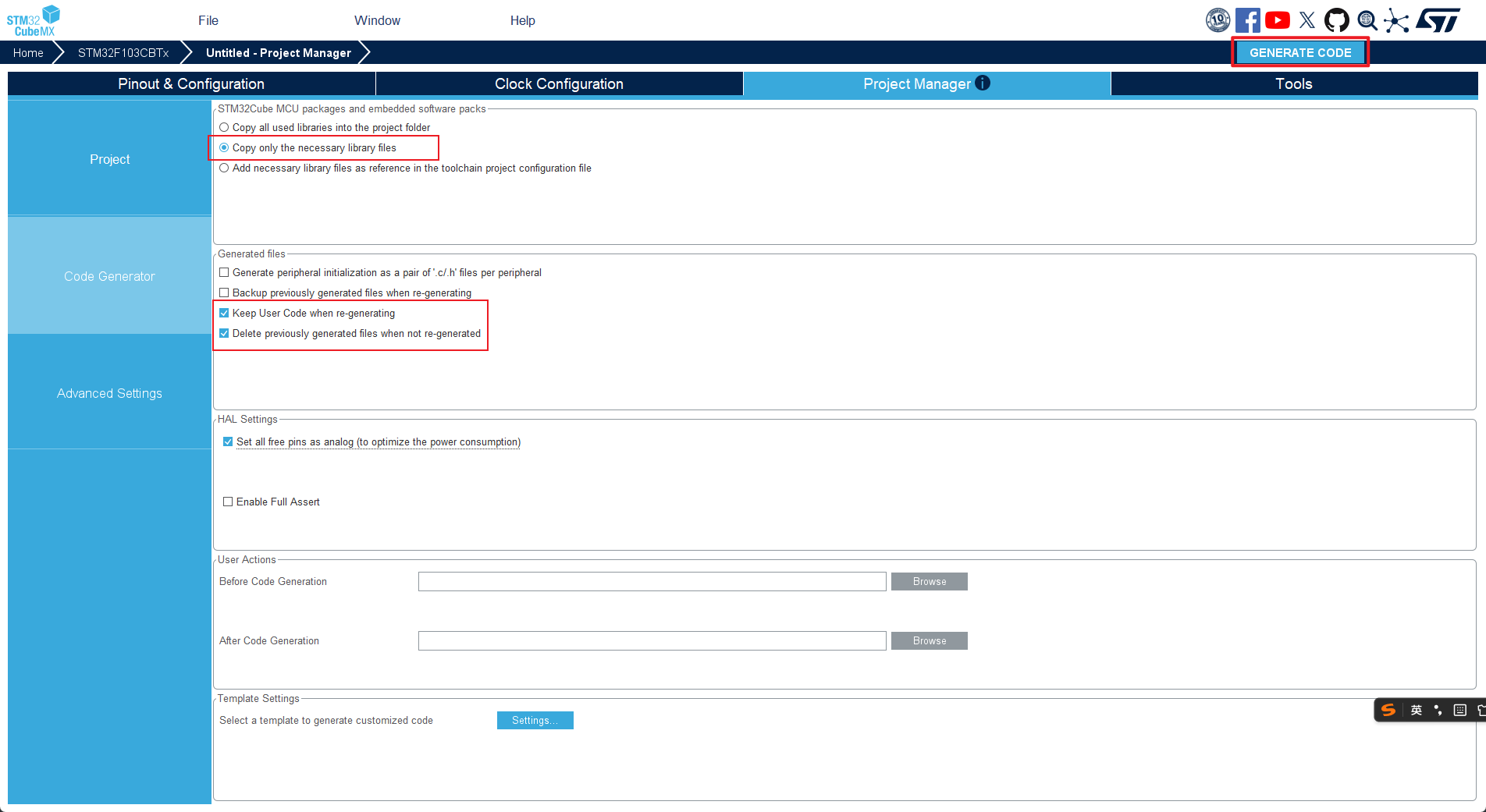Open template Settings... button
Screen dimensions: 1486x812
coord(535,720)
